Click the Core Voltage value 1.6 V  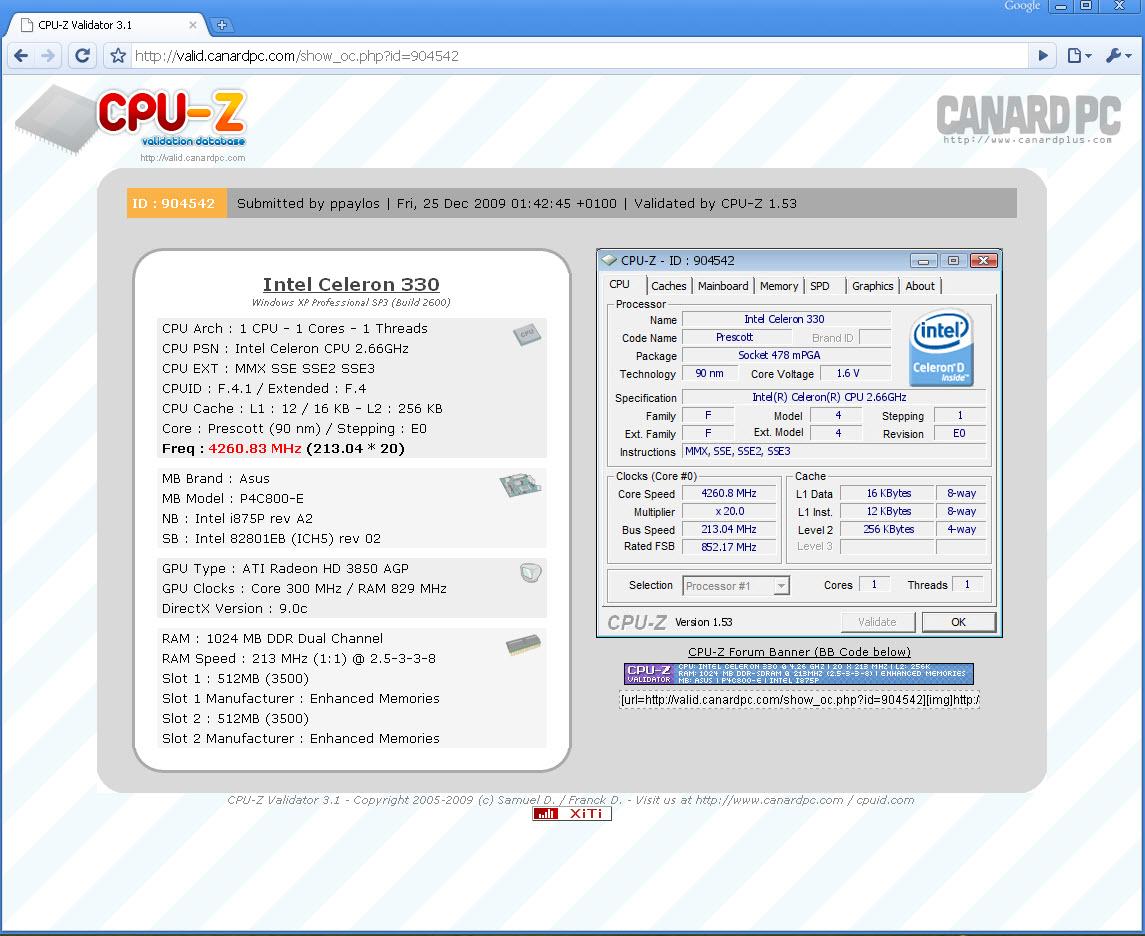(x=855, y=374)
